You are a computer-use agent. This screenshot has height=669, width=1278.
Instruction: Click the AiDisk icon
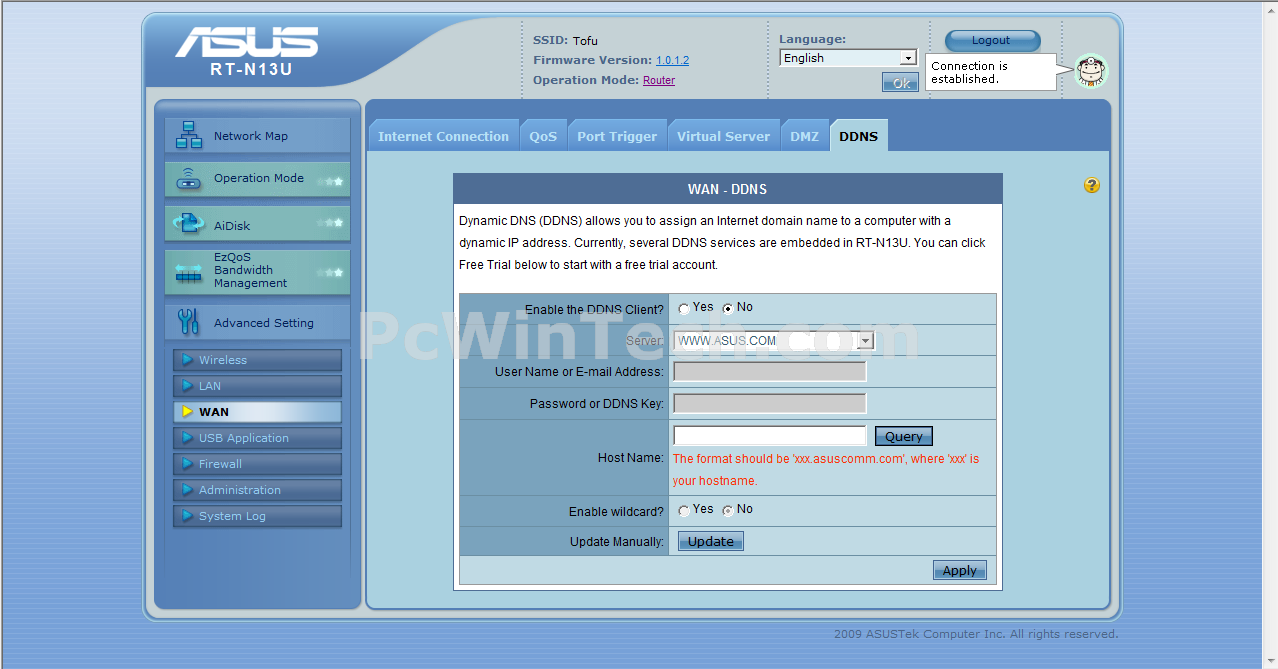point(189,224)
